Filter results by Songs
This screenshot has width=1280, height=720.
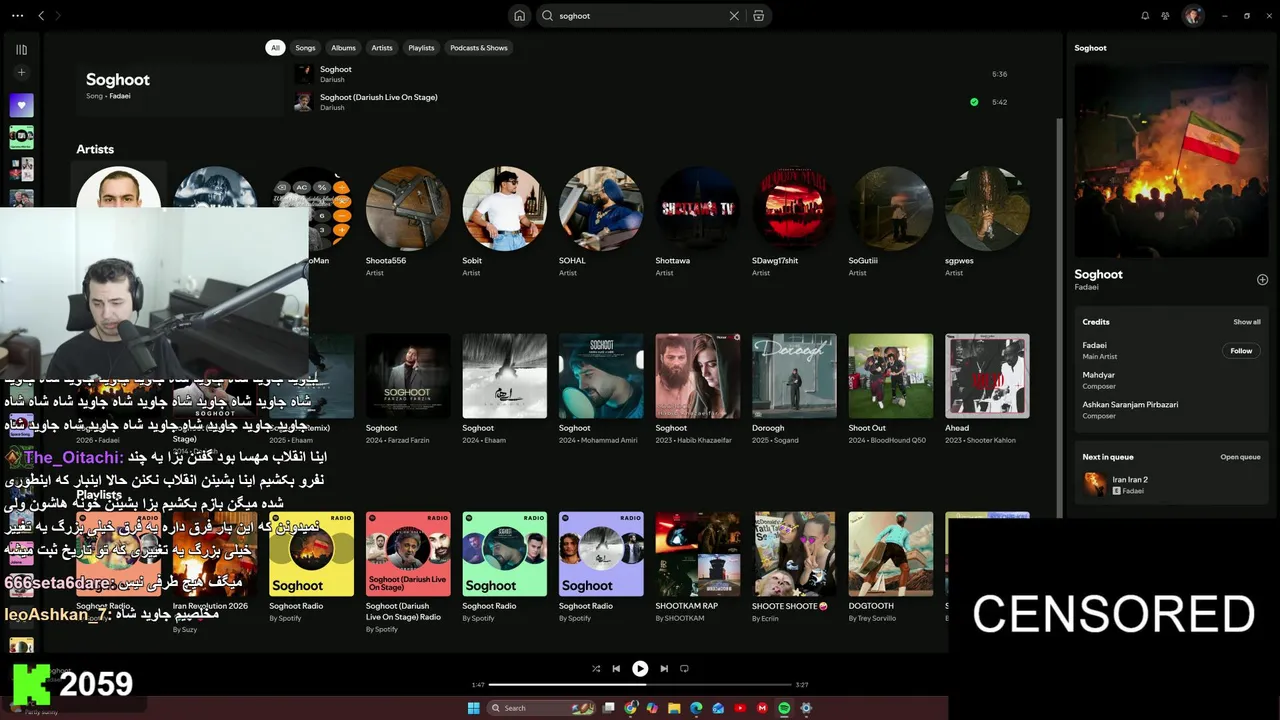pos(305,48)
